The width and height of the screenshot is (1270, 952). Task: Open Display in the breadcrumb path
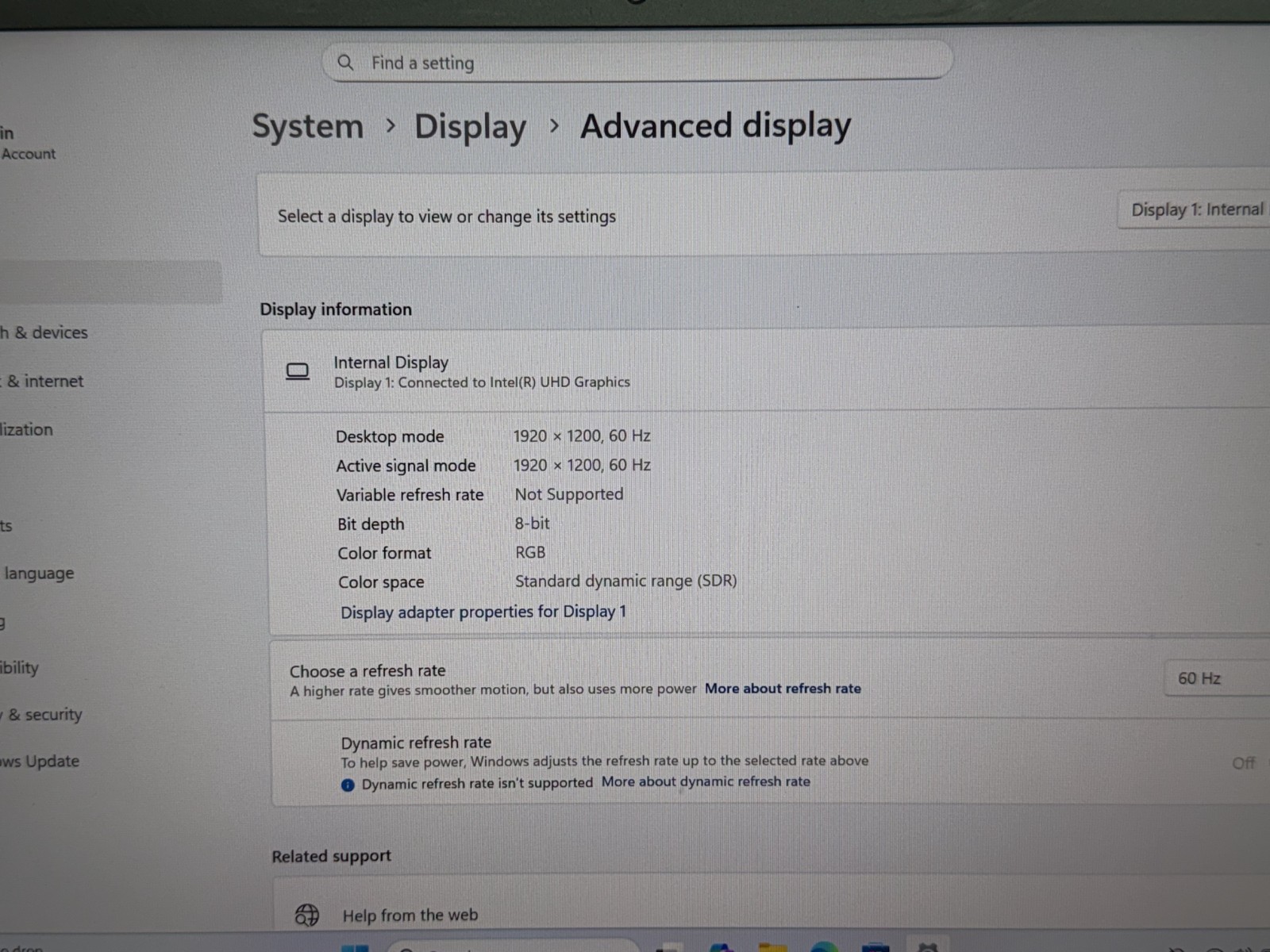470,127
